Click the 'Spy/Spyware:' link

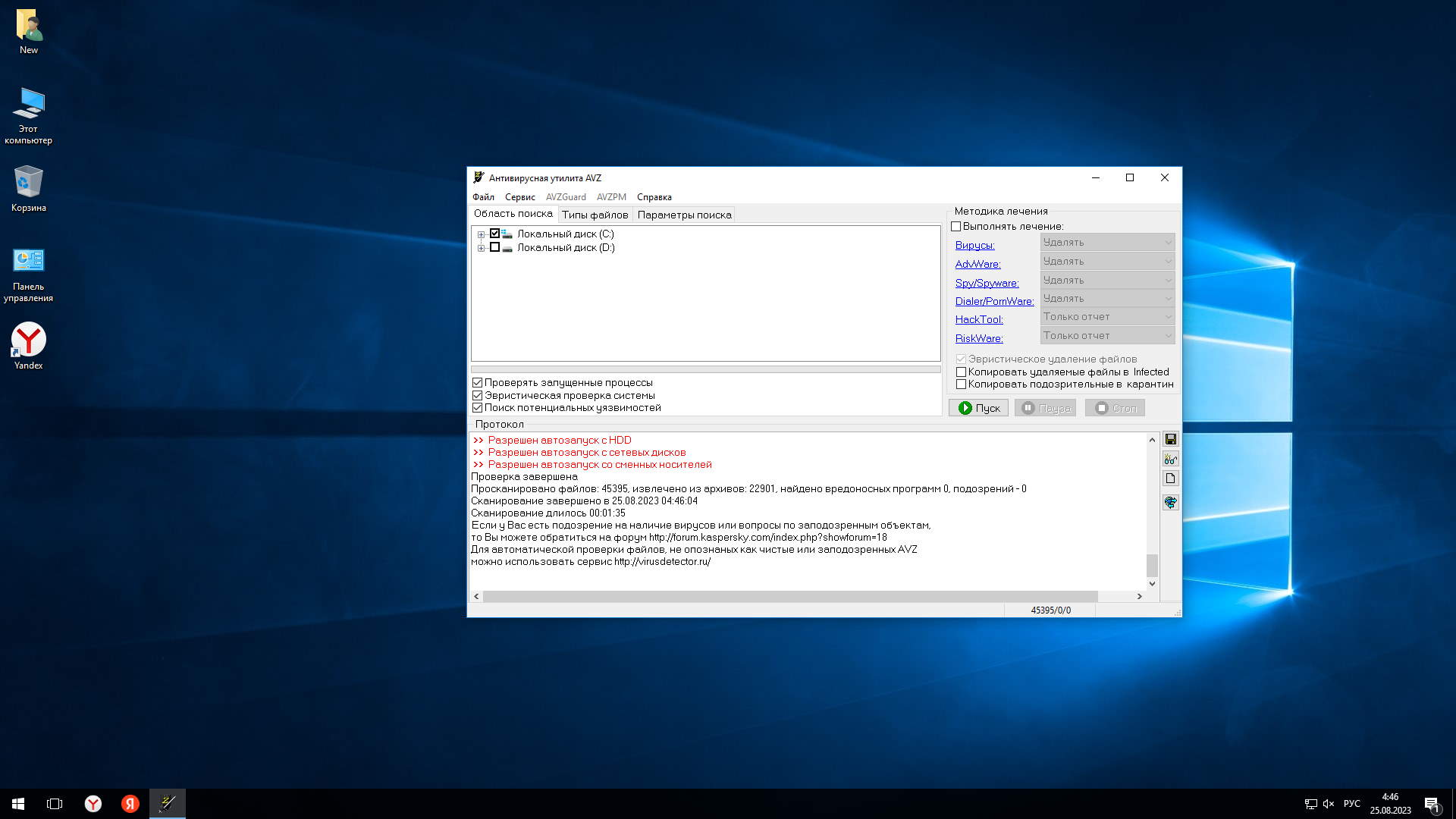click(987, 283)
